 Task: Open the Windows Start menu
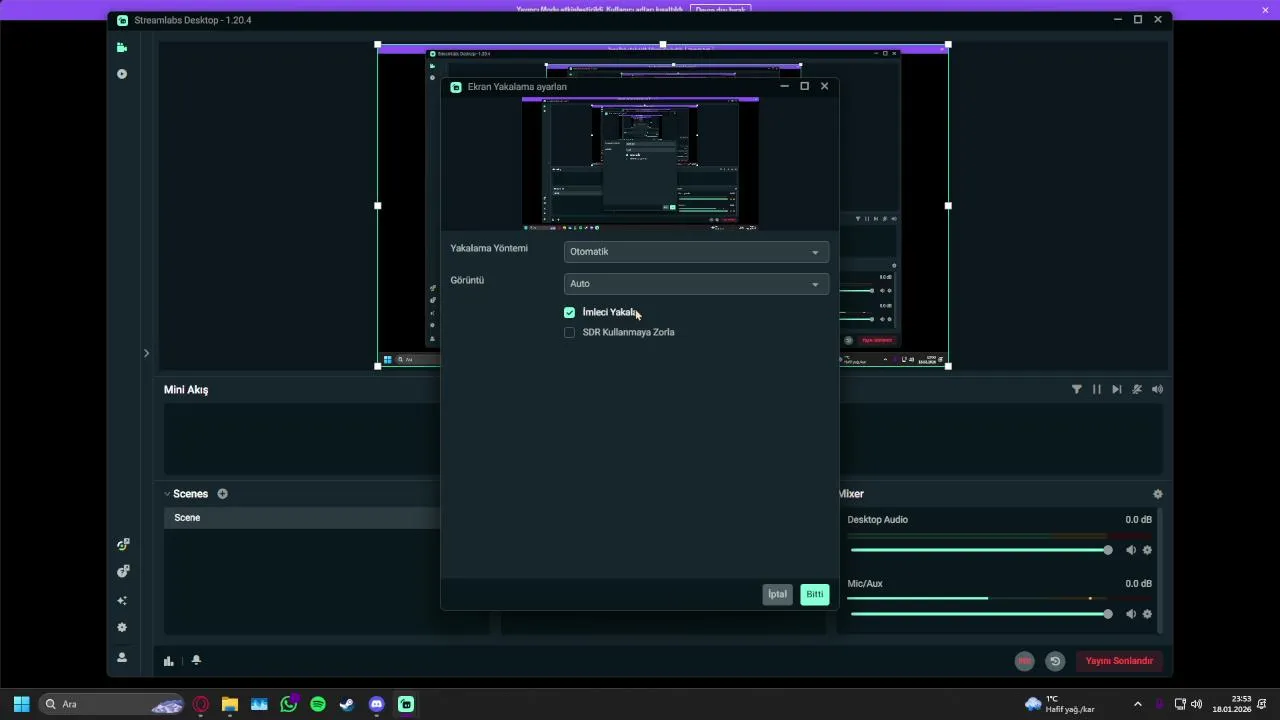(21, 704)
